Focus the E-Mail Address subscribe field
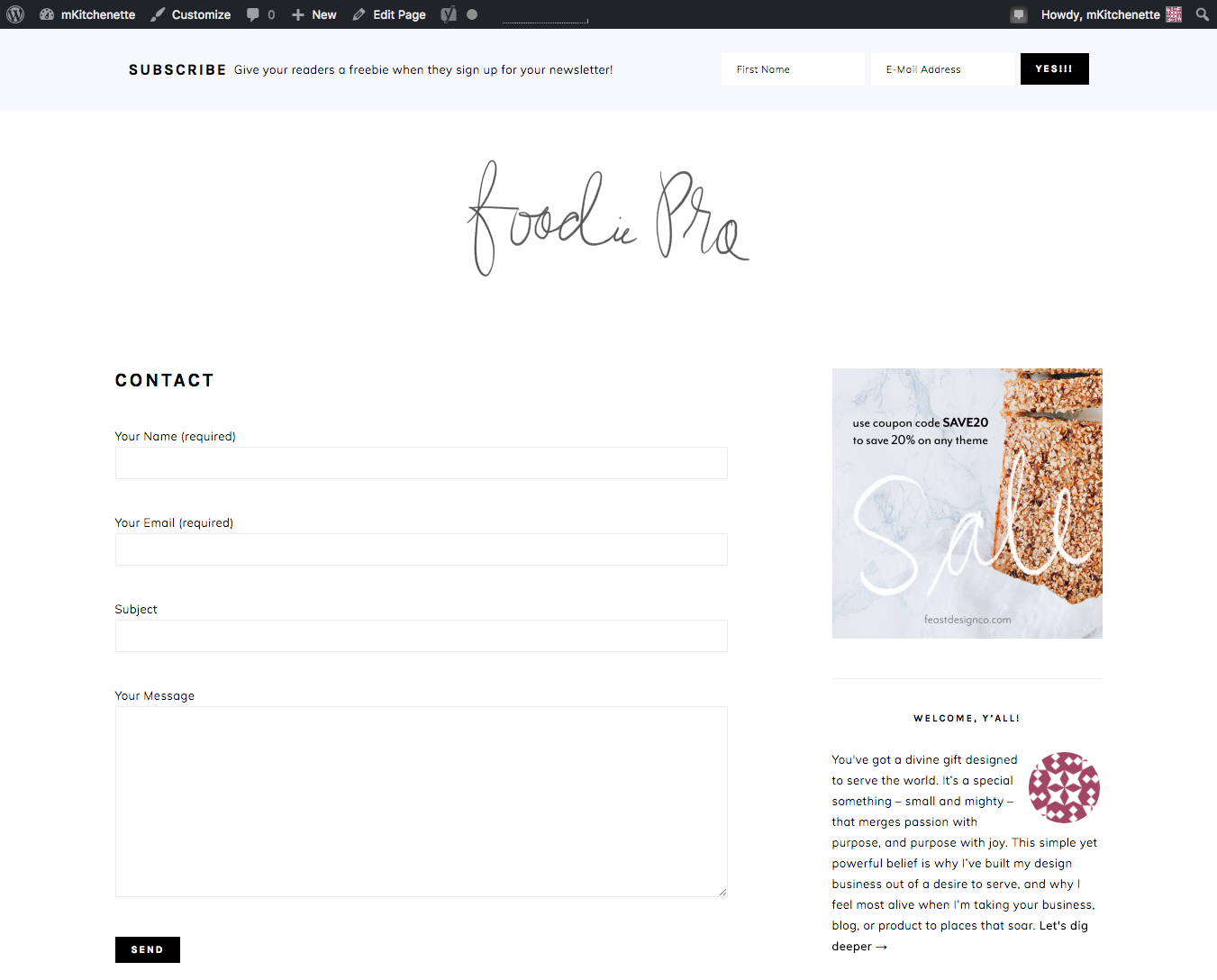The width and height of the screenshot is (1217, 980). (943, 69)
